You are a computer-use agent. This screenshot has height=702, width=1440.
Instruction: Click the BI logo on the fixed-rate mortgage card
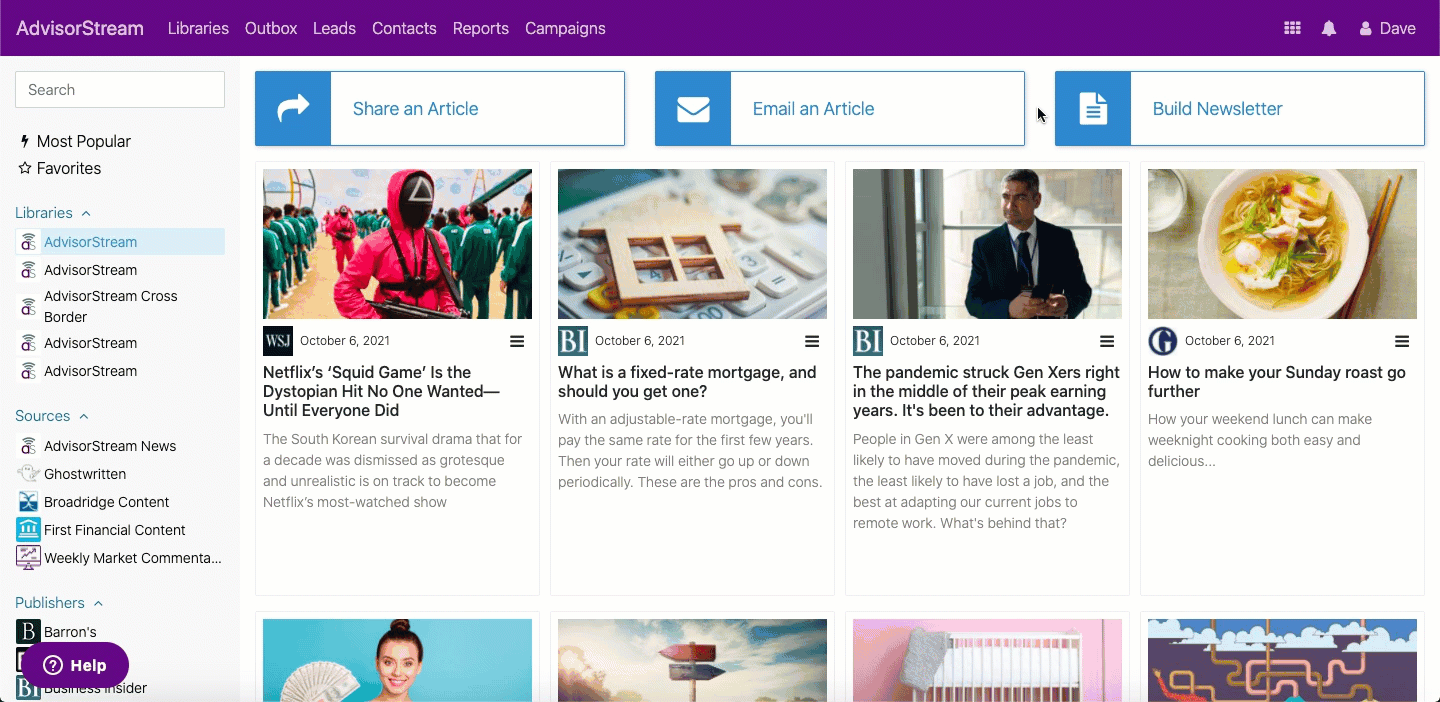tap(573, 341)
